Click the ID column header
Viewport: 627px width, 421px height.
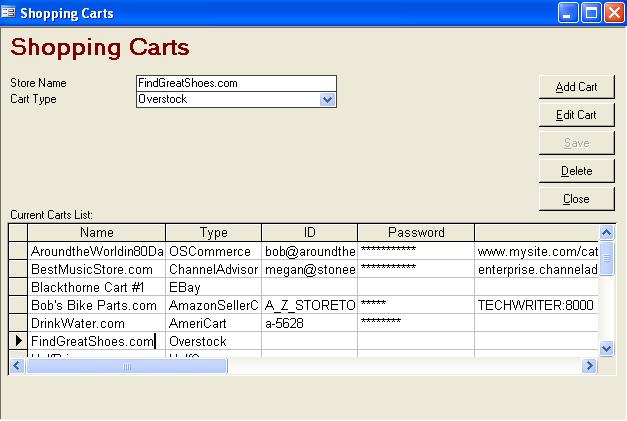coord(310,232)
